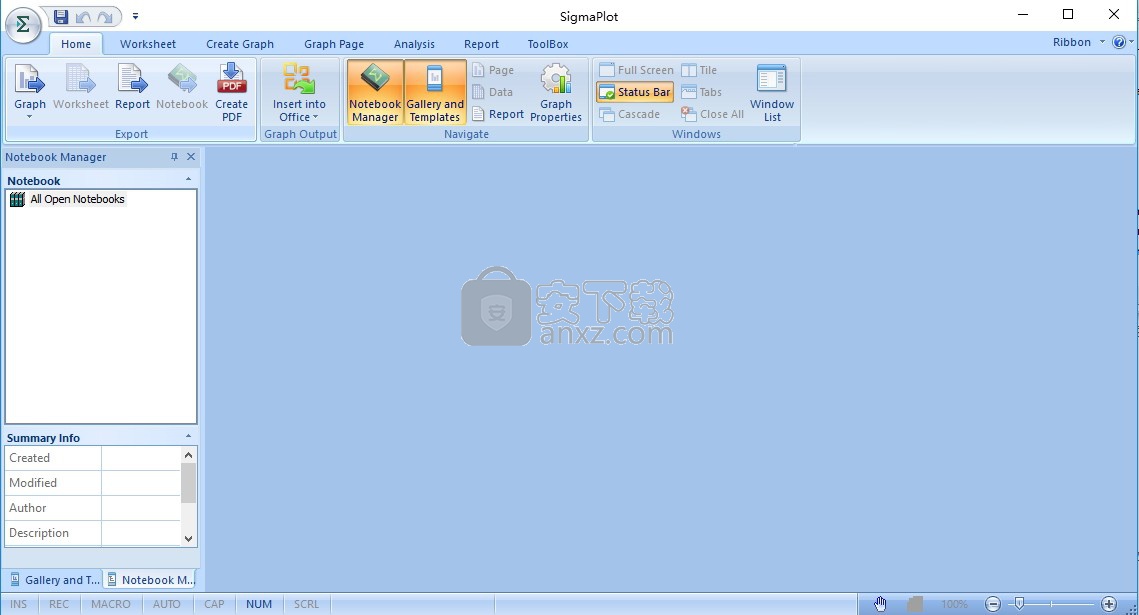The image size is (1139, 615).
Task: Open the Analysis ribbon tab
Action: point(414,44)
